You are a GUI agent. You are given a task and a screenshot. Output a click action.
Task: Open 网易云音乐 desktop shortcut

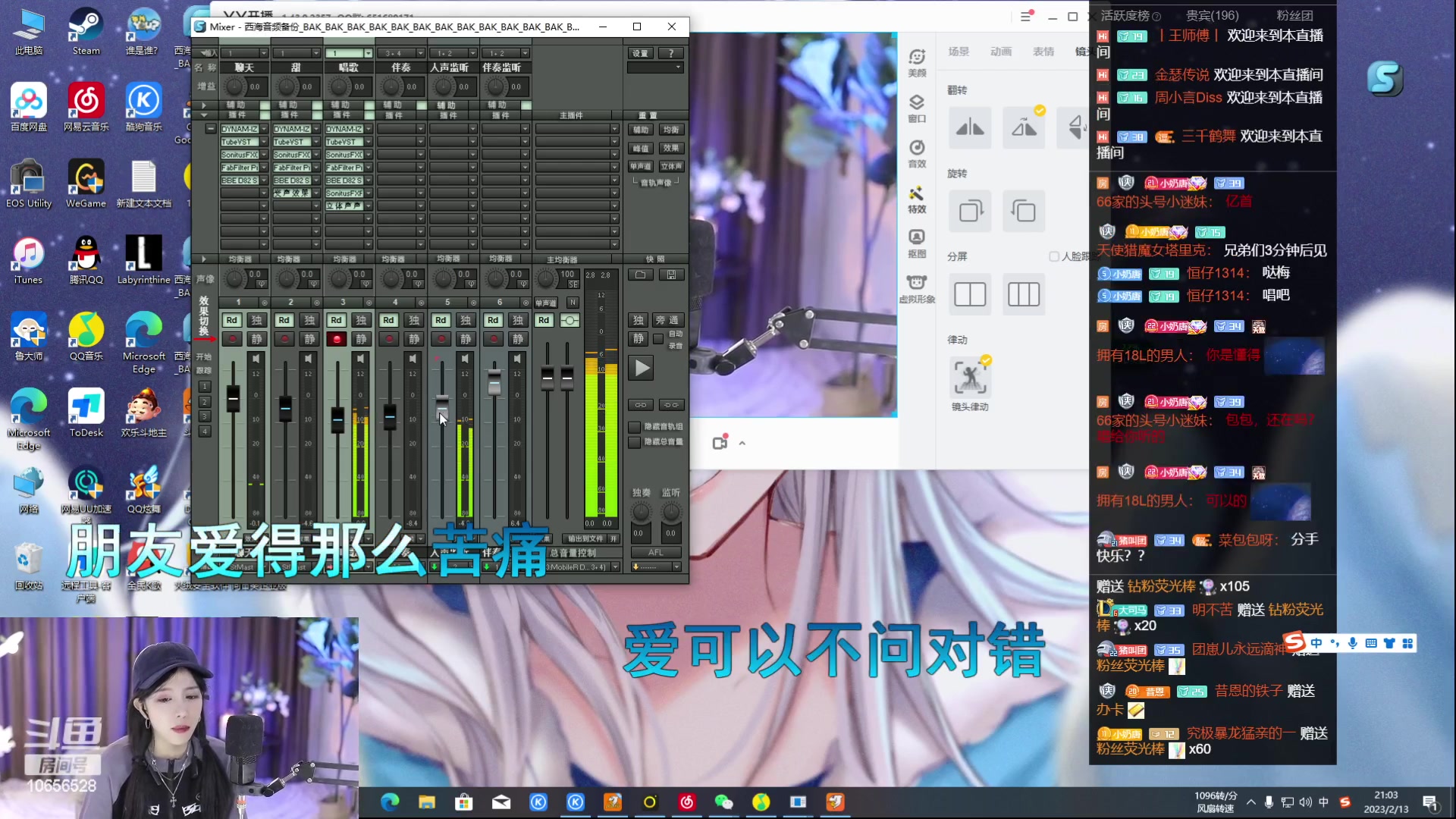click(x=86, y=107)
